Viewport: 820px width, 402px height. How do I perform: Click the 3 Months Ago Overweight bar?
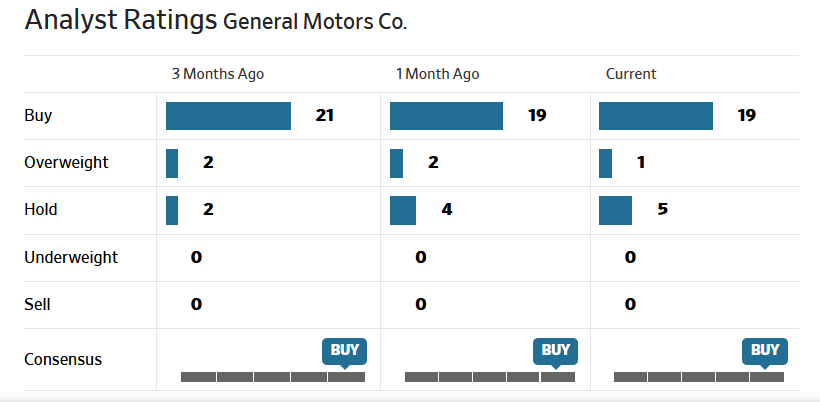pos(172,163)
